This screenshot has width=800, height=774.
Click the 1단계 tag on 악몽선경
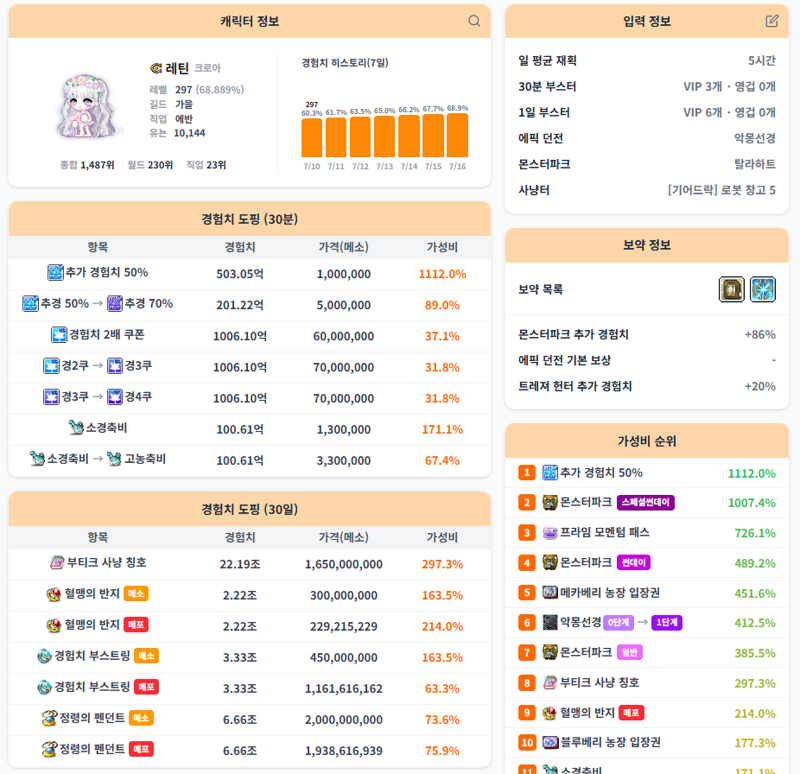tap(666, 622)
